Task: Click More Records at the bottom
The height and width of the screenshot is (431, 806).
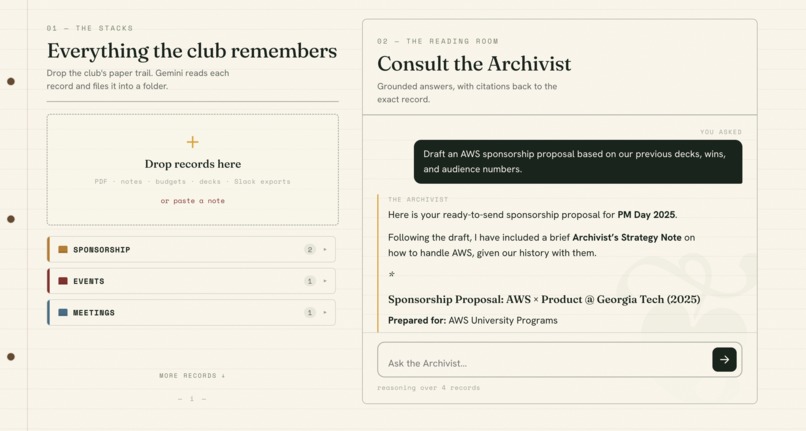Action: (x=192, y=375)
